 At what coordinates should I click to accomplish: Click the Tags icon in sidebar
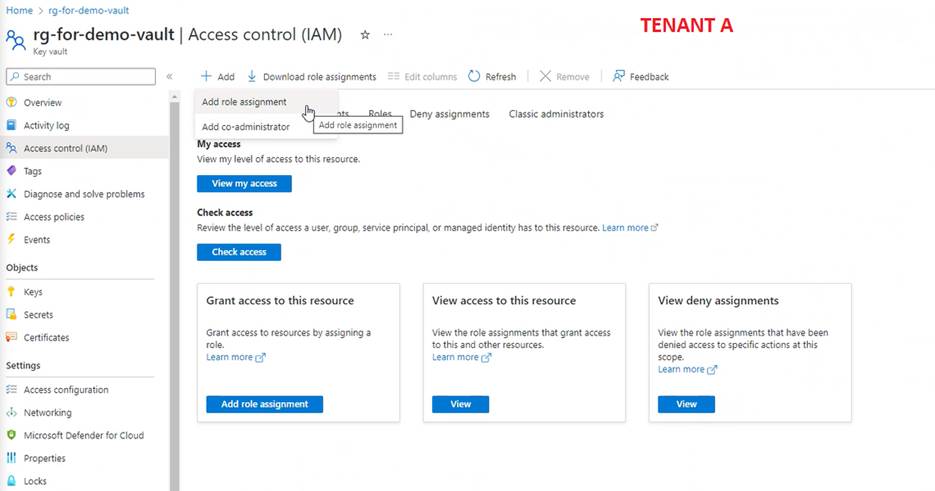click(11, 171)
